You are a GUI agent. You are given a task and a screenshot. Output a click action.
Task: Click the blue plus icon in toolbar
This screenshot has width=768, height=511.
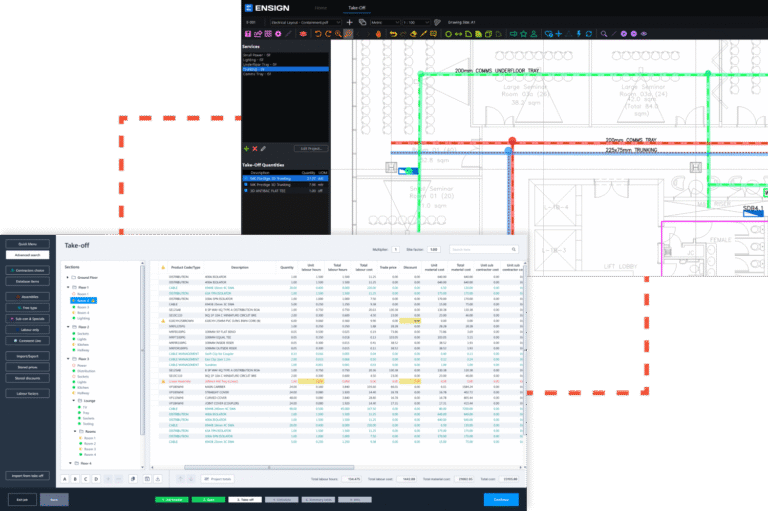[x=558, y=34]
